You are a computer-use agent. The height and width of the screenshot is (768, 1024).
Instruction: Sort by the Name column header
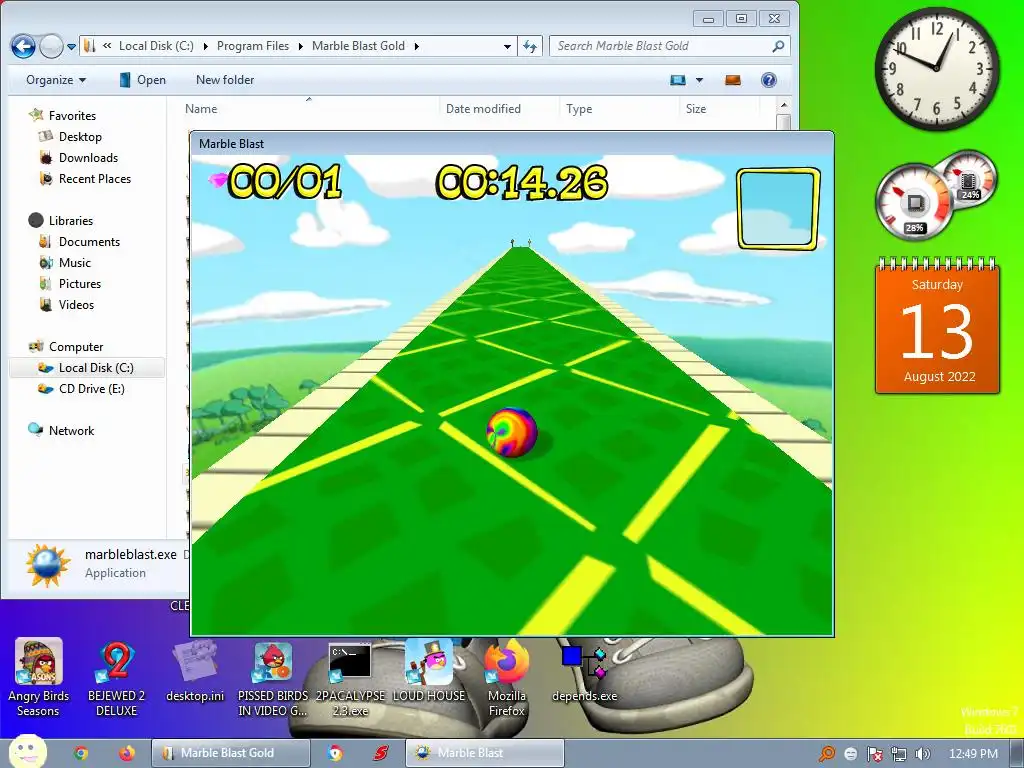click(x=308, y=109)
